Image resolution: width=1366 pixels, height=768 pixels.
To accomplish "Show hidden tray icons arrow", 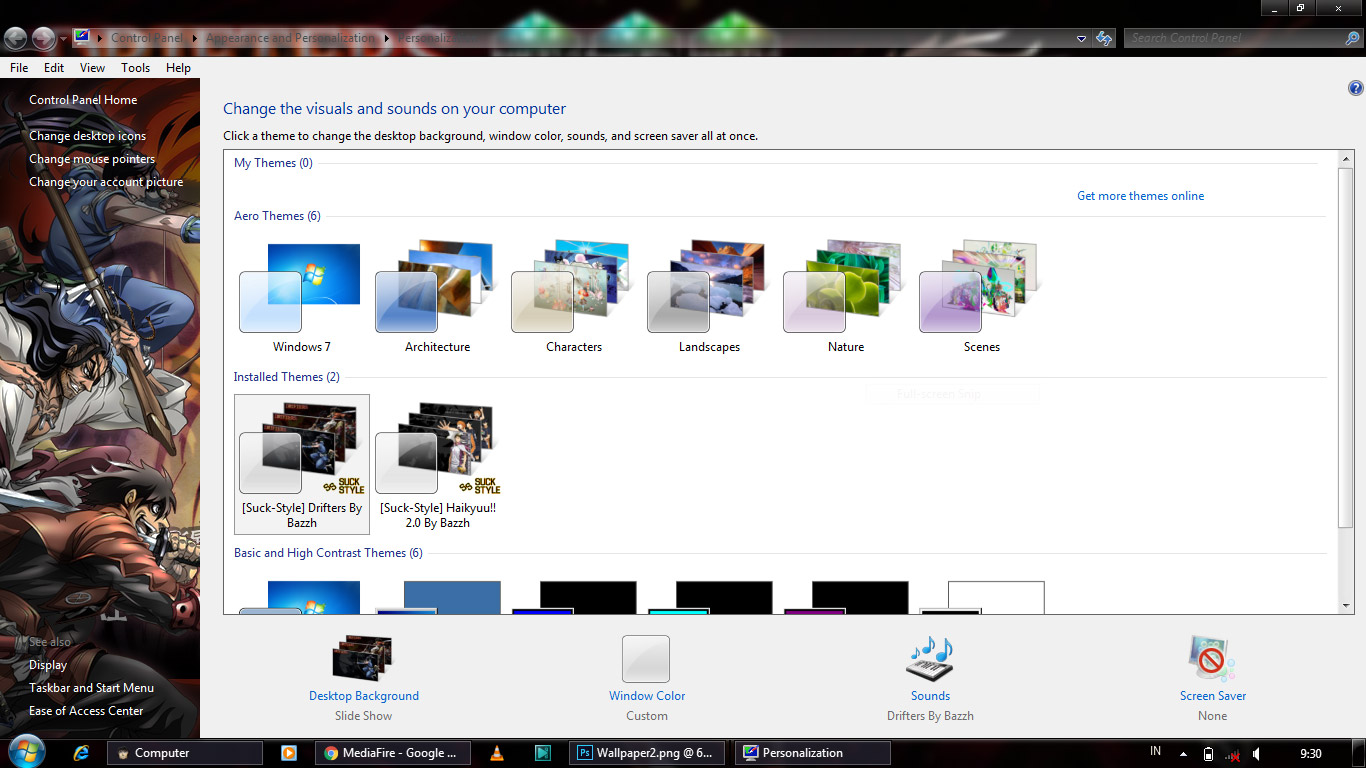I will pyautogui.click(x=1184, y=754).
